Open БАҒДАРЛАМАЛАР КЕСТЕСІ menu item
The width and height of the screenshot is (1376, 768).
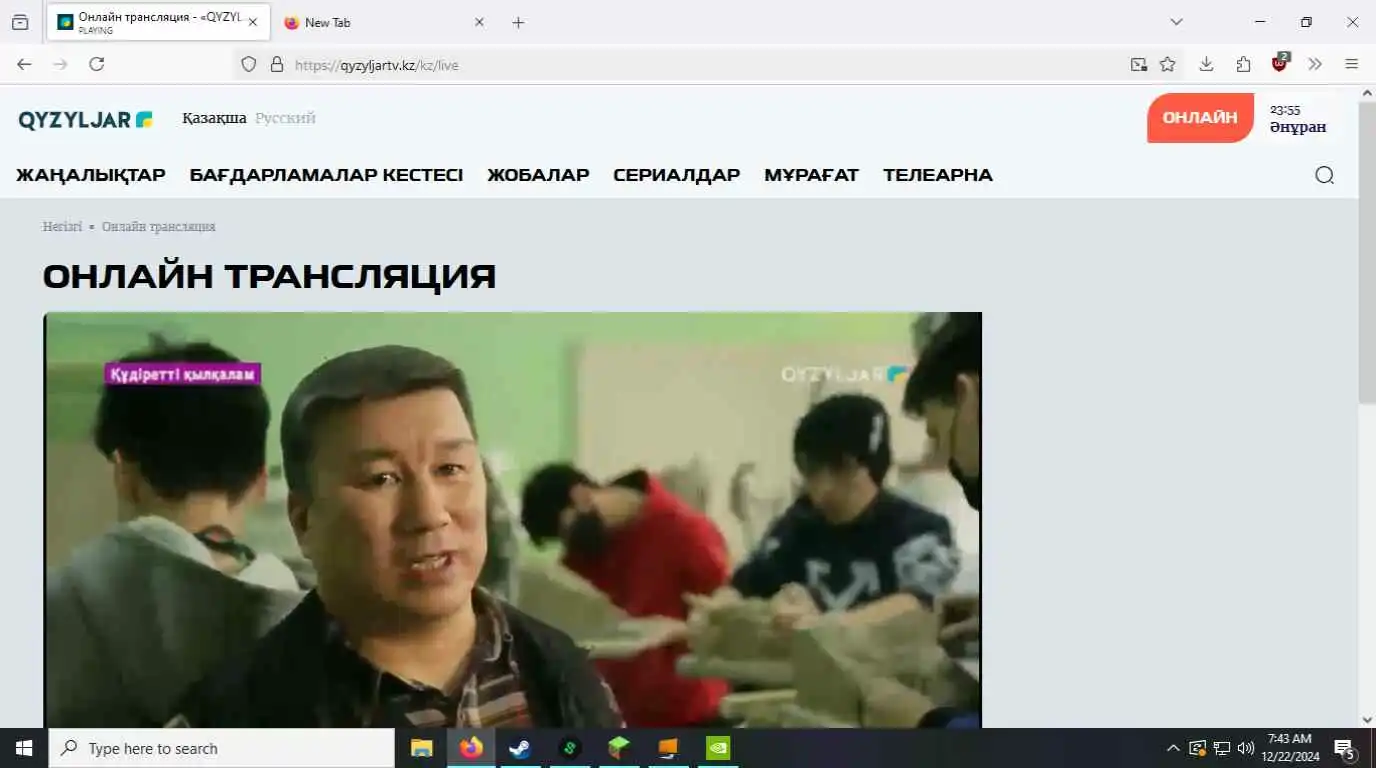pyautogui.click(x=326, y=175)
